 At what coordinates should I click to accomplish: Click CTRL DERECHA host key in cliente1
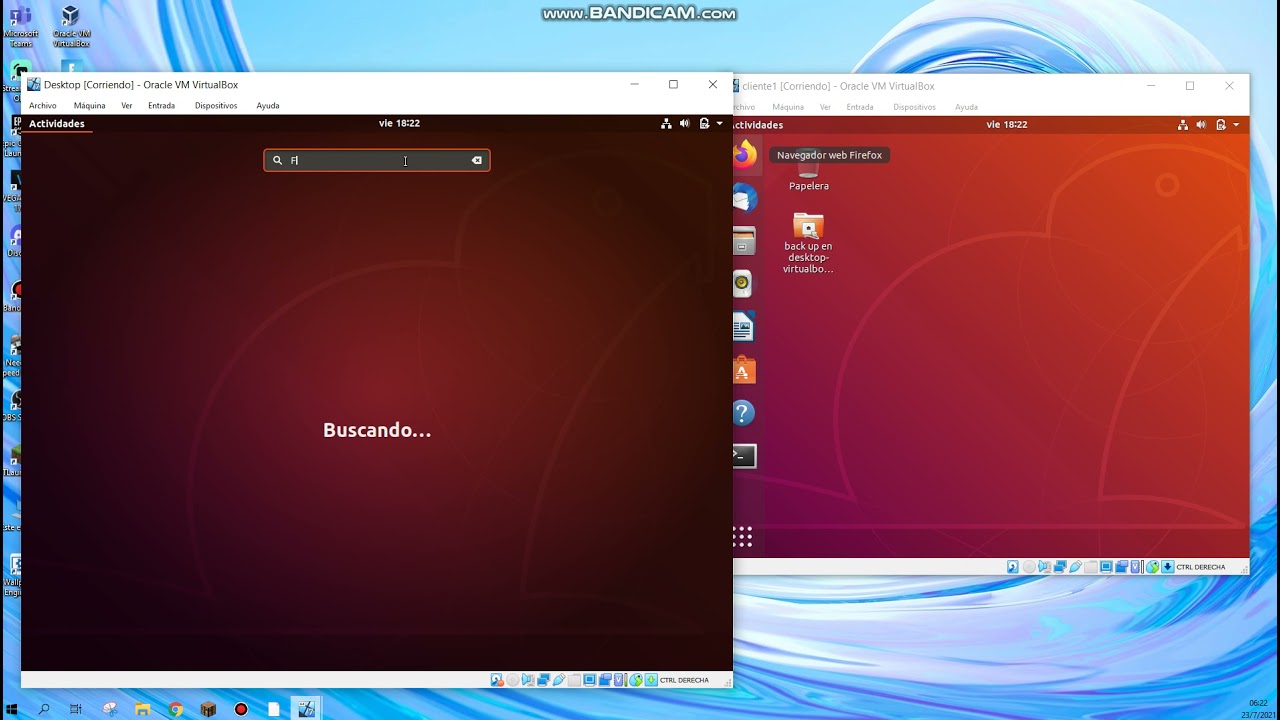pos(1201,567)
